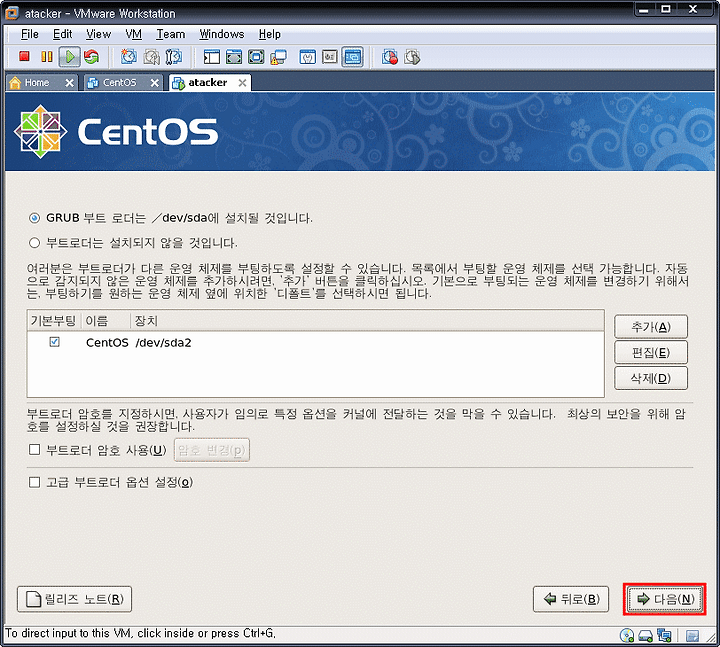Select GRUB boot loader on /dev/sda option
Screen dimensions: 720x647
click(x=34, y=218)
